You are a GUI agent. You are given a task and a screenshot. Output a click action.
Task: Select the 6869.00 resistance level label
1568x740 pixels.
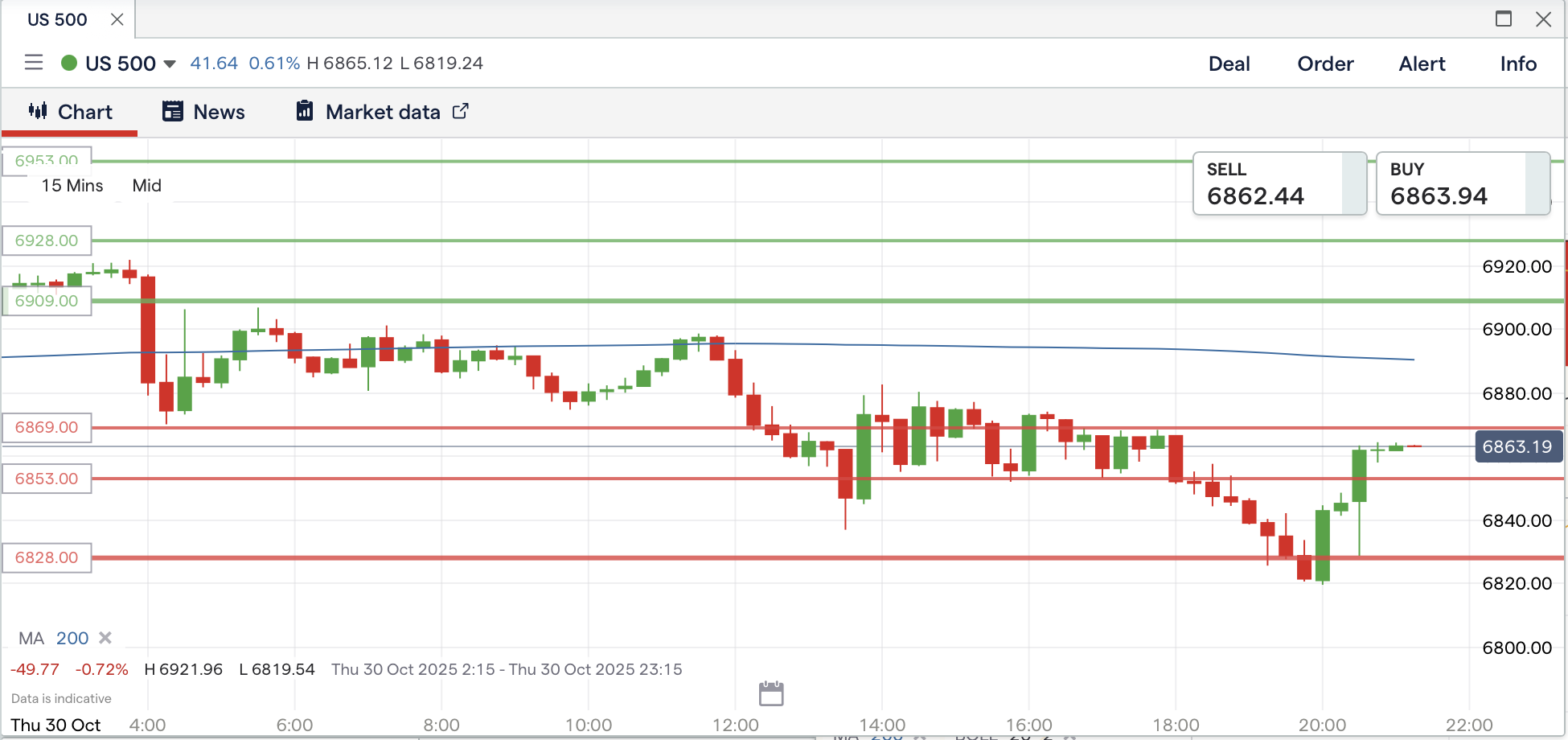(47, 427)
